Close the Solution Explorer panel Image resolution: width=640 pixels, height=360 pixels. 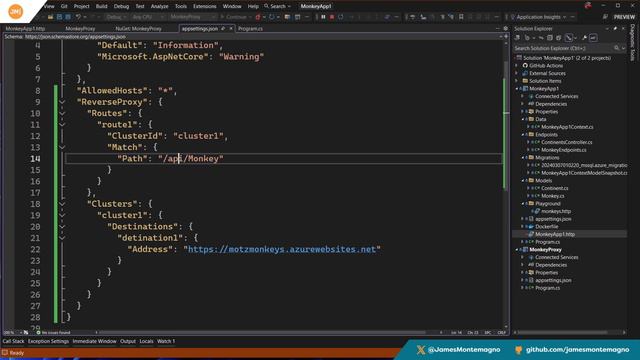(623, 29)
